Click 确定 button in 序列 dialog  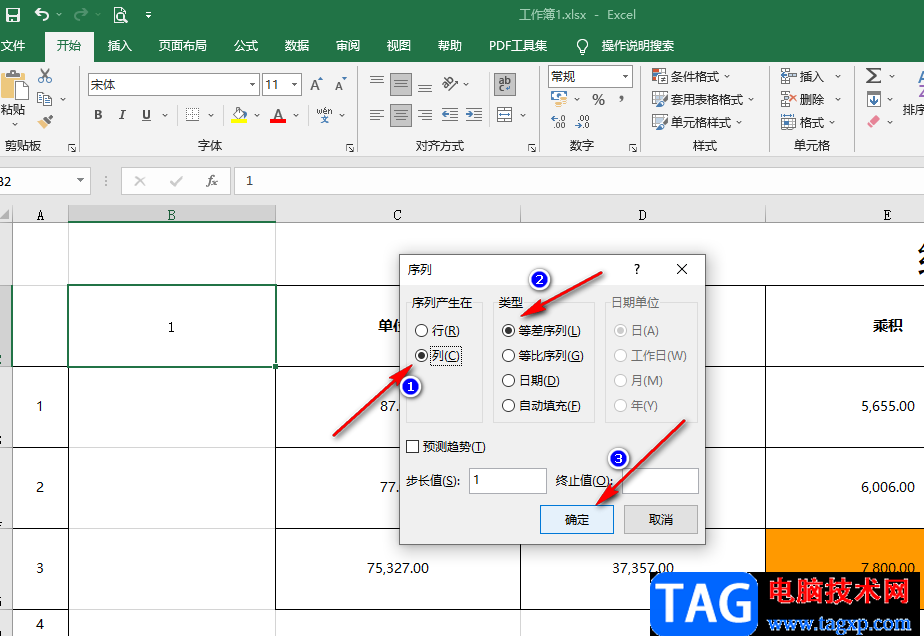577,519
